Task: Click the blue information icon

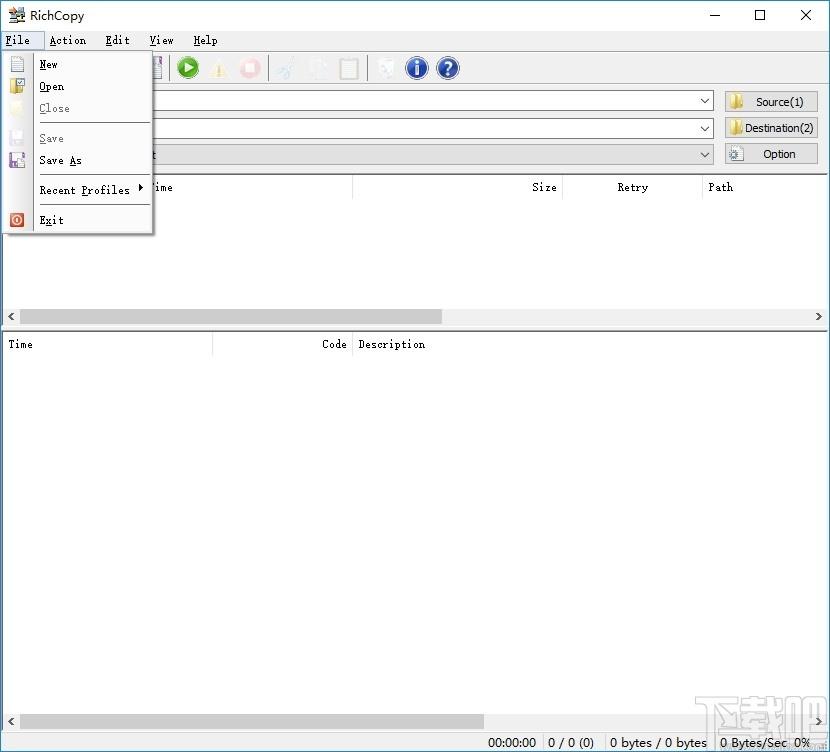Action: [x=417, y=68]
